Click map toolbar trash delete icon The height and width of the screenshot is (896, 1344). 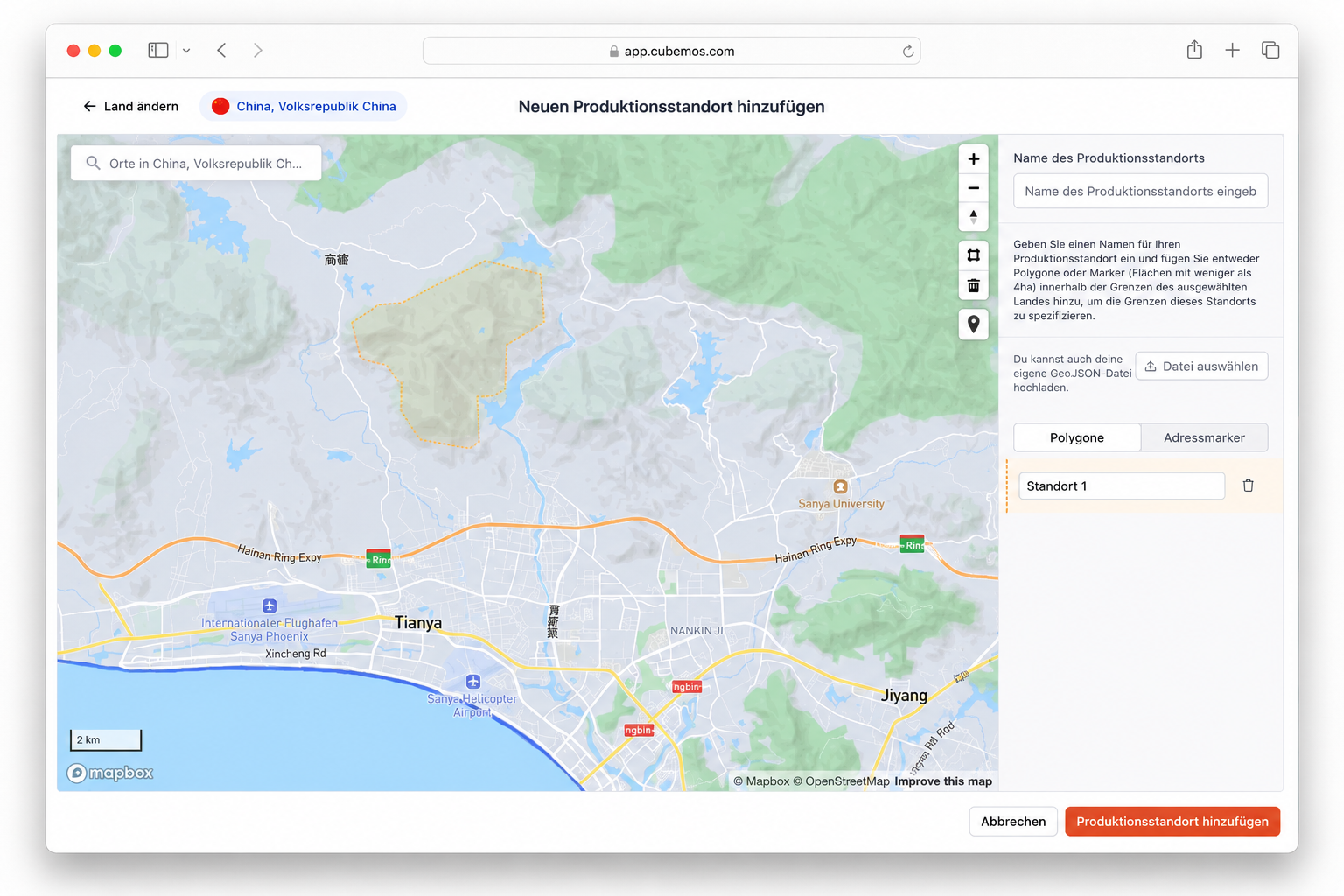[973, 285]
